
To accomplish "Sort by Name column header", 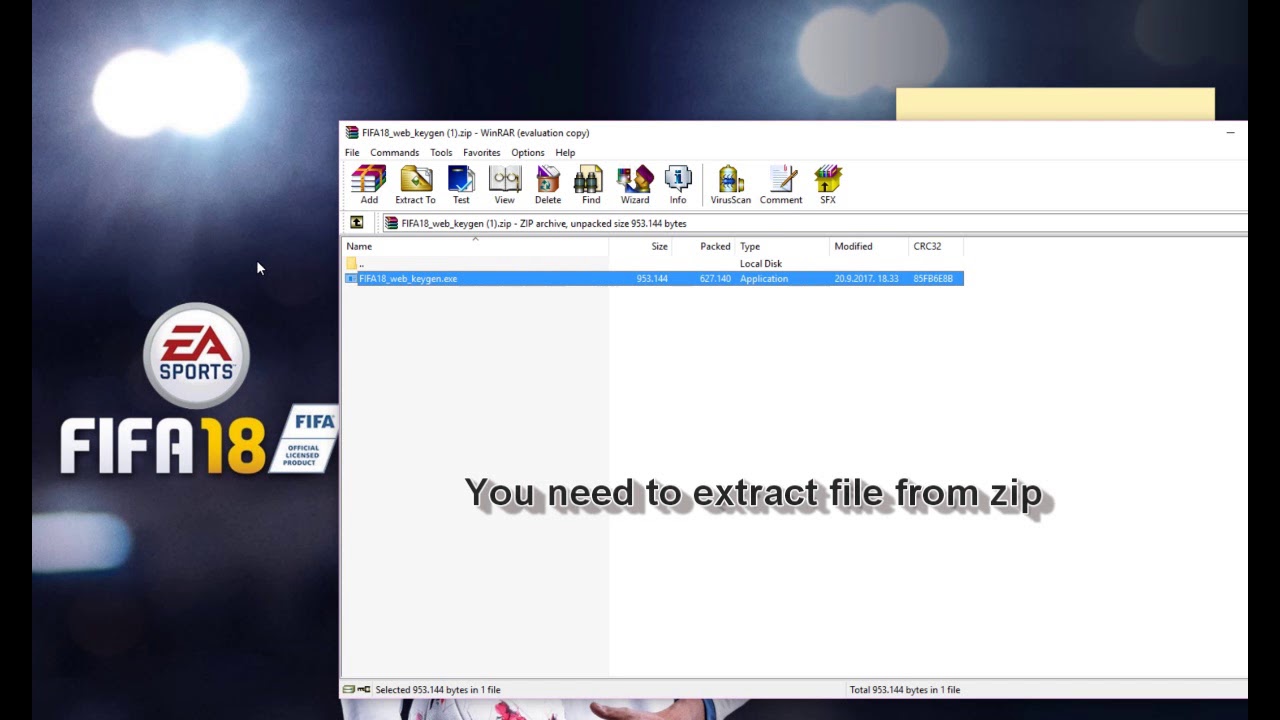I will (x=475, y=246).
